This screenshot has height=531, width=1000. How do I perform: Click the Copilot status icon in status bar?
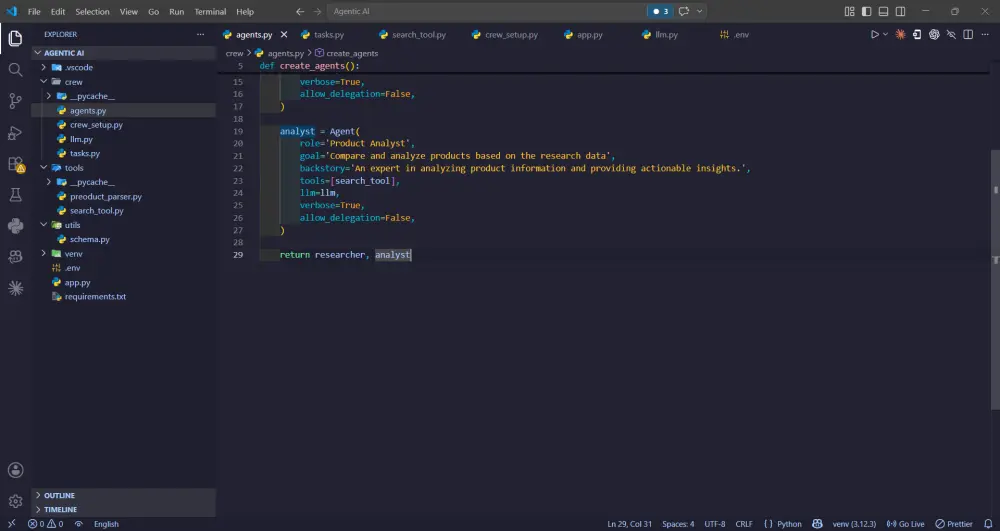pyautogui.click(x=817, y=524)
